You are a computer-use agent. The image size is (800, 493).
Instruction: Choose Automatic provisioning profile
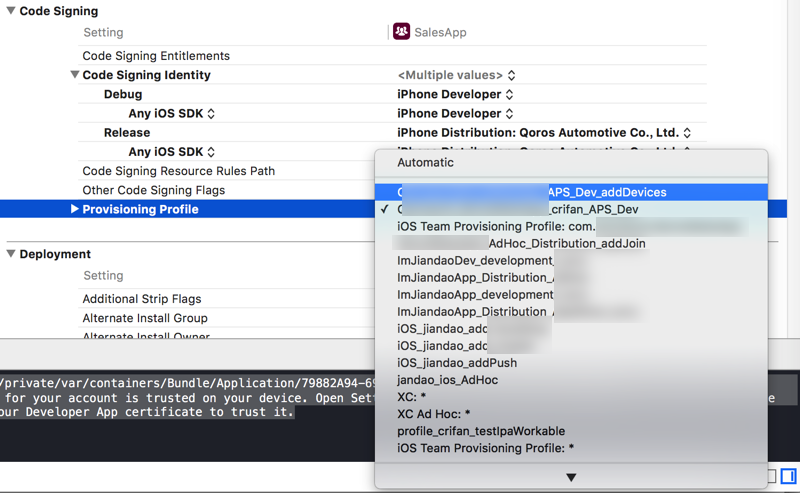coord(425,162)
